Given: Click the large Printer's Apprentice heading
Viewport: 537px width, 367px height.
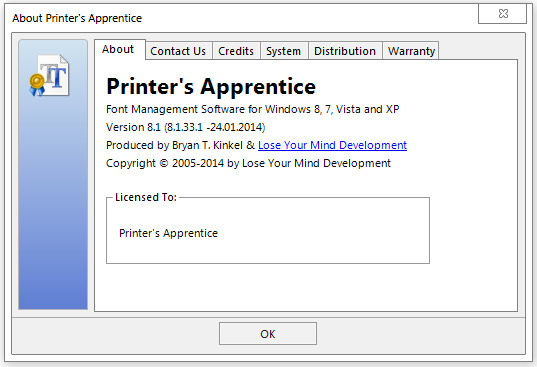Looking at the screenshot, I should (211, 86).
